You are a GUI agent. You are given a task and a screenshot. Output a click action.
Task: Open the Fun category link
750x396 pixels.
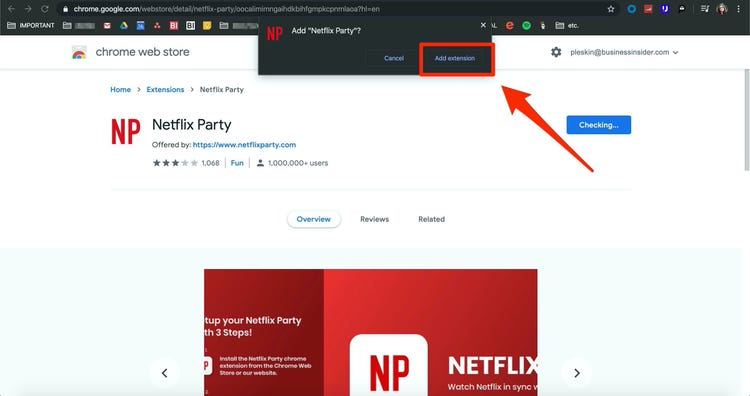(x=237, y=163)
